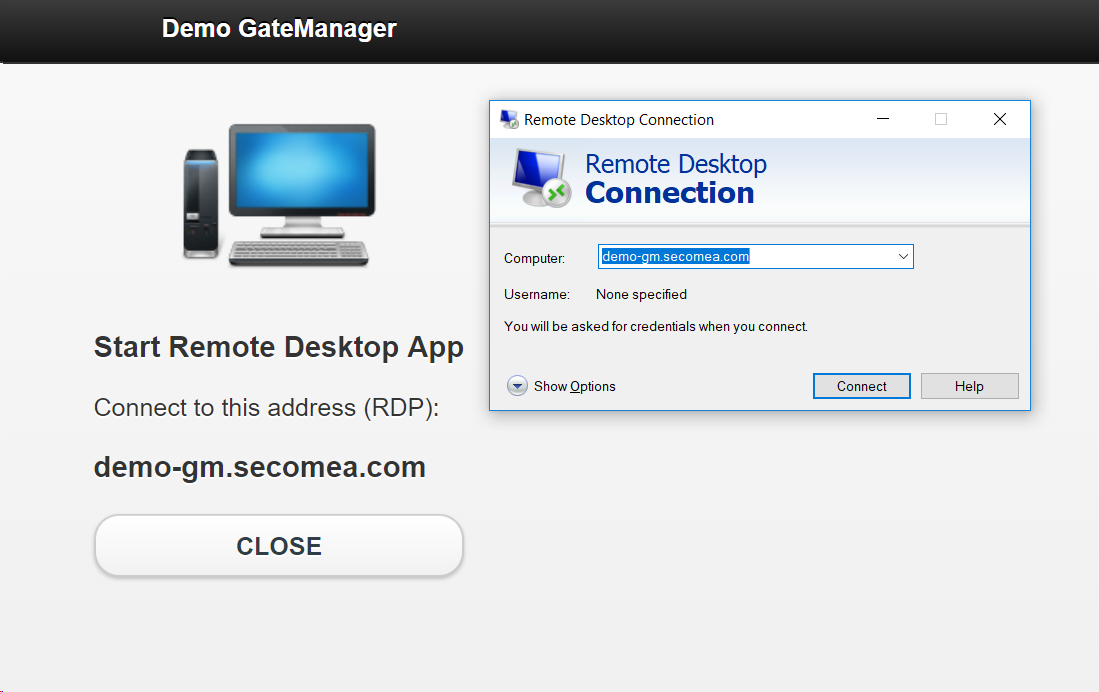Click the 'Remote Desktop Connection' banner heading
The image size is (1099, 692).
[676, 179]
